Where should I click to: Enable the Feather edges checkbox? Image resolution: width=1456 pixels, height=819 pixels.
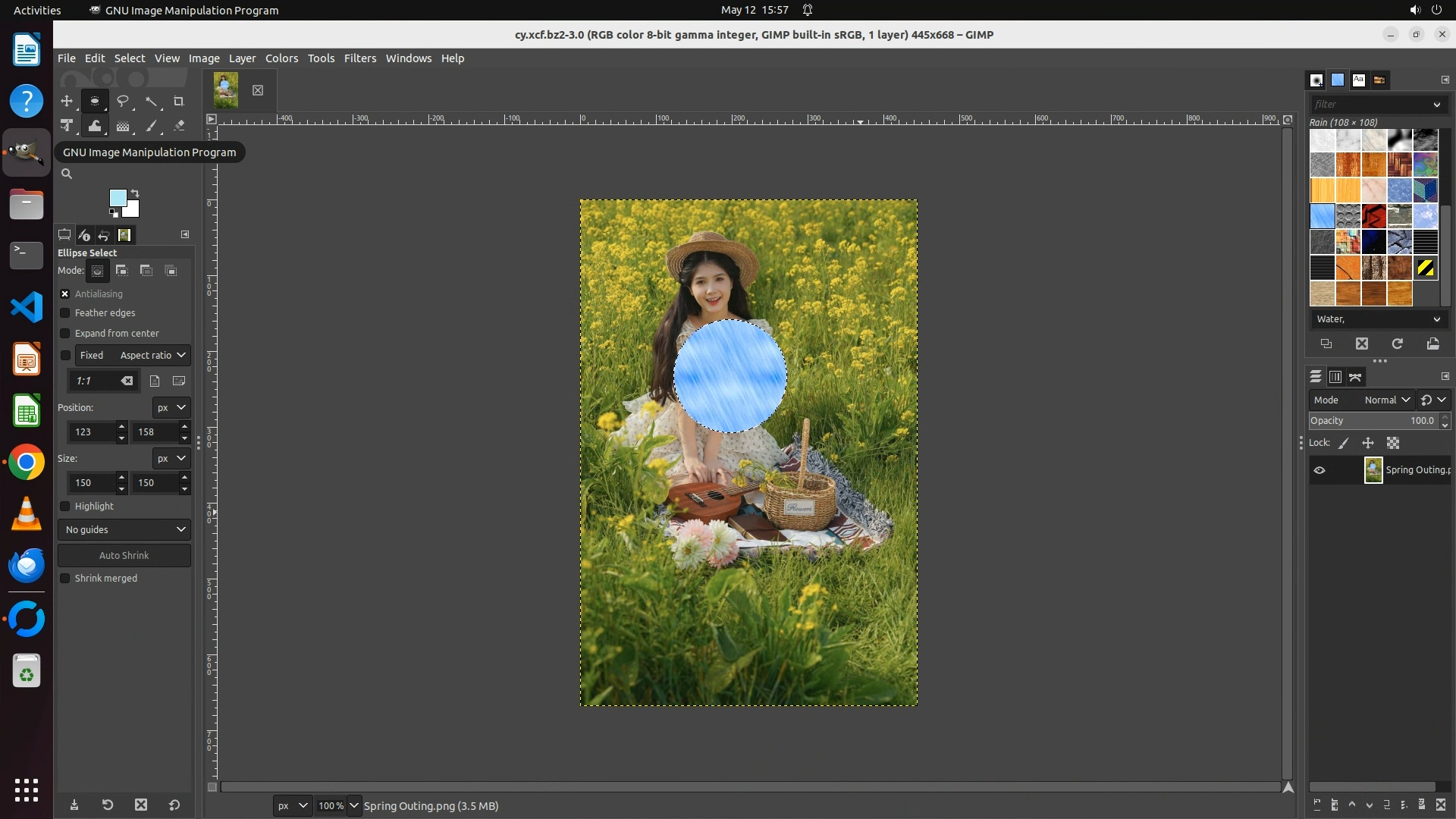65,313
